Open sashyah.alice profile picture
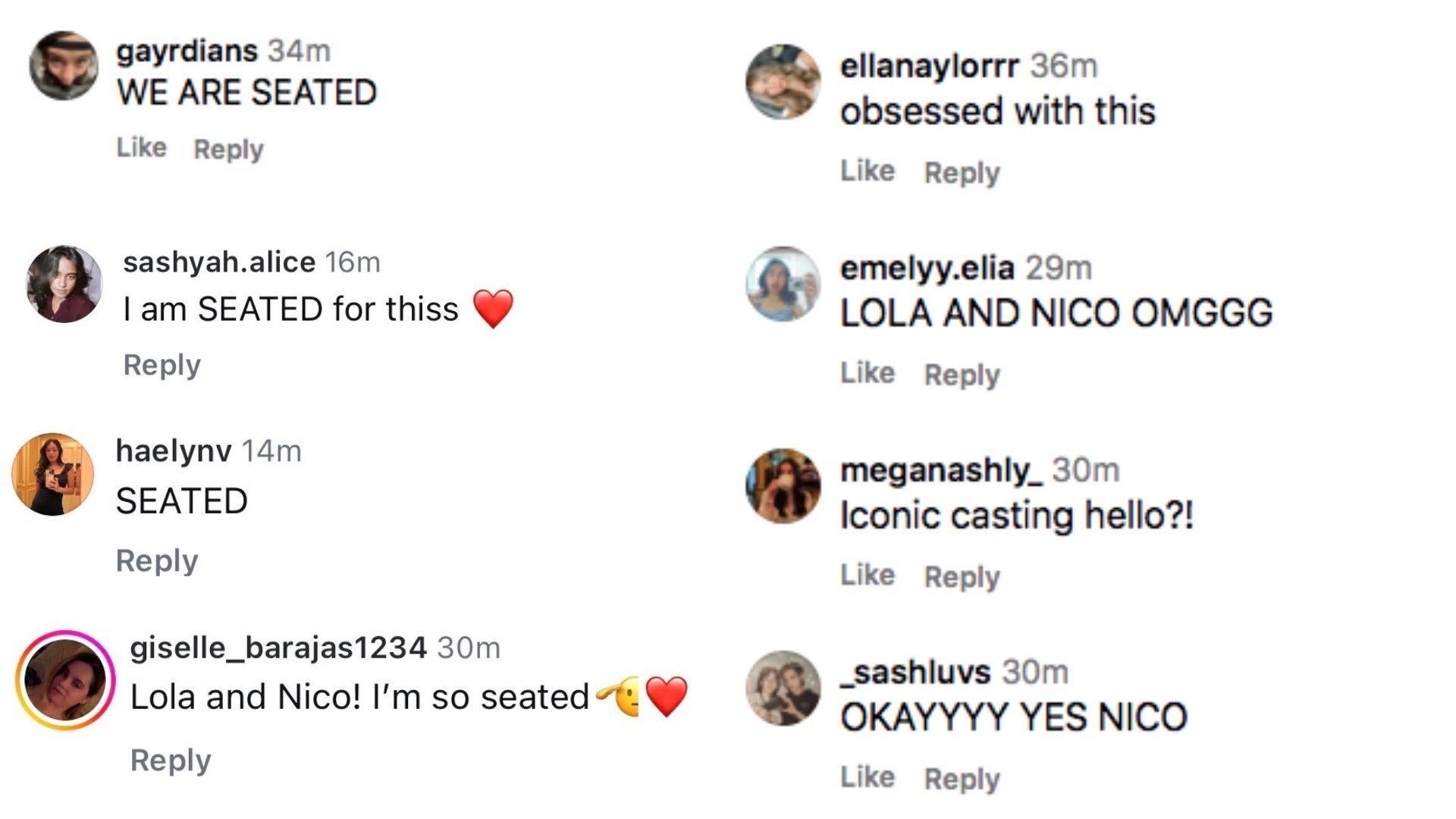The width and height of the screenshot is (1456, 819). [x=64, y=284]
